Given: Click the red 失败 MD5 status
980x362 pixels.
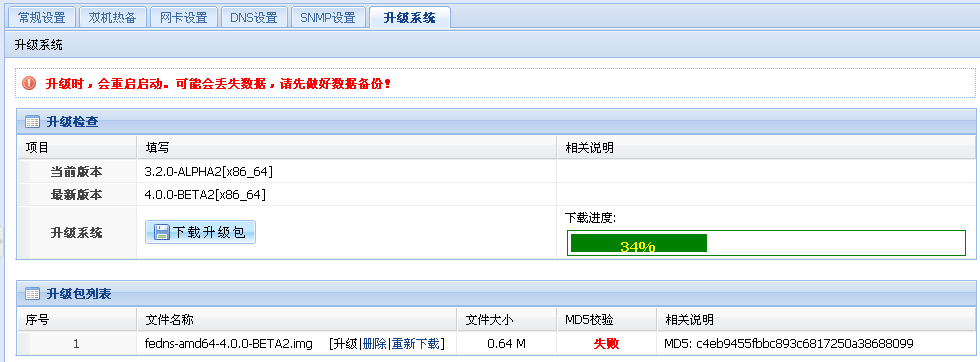Looking at the screenshot, I should (x=606, y=344).
